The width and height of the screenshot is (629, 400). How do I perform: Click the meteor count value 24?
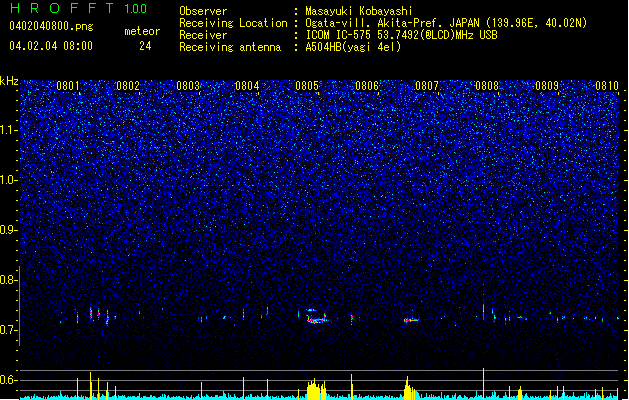[145, 46]
